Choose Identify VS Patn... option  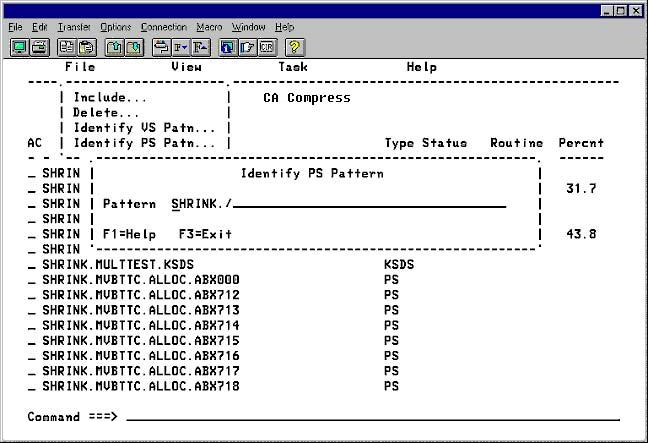(x=144, y=128)
